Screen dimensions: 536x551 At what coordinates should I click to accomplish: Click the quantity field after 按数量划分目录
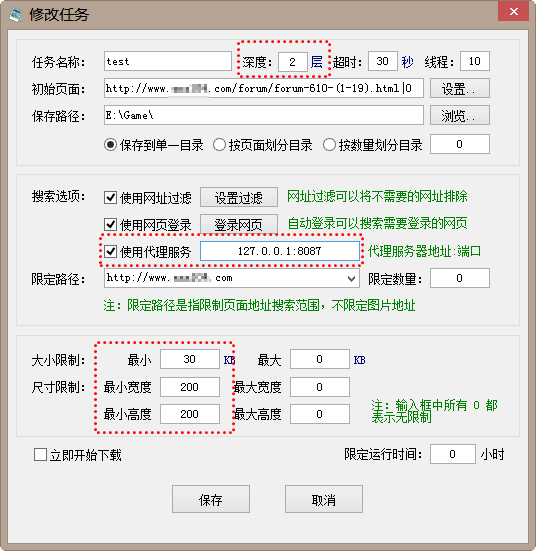[460, 144]
